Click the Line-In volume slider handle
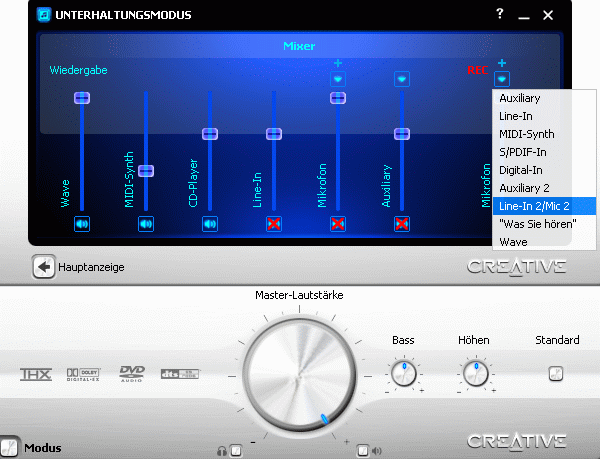The width and height of the screenshot is (600, 459). 274,134
